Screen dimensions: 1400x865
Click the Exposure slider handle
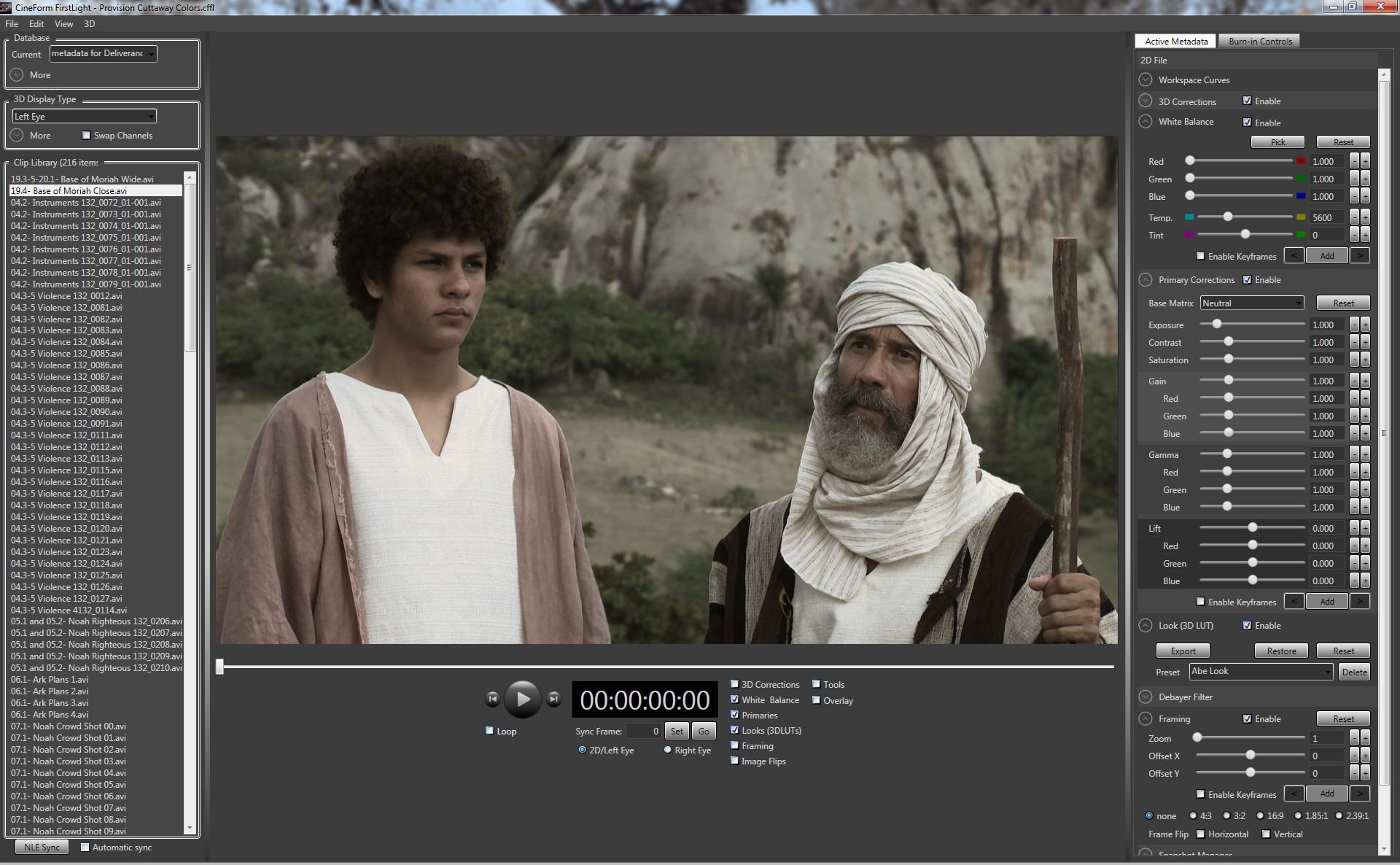tap(1216, 324)
